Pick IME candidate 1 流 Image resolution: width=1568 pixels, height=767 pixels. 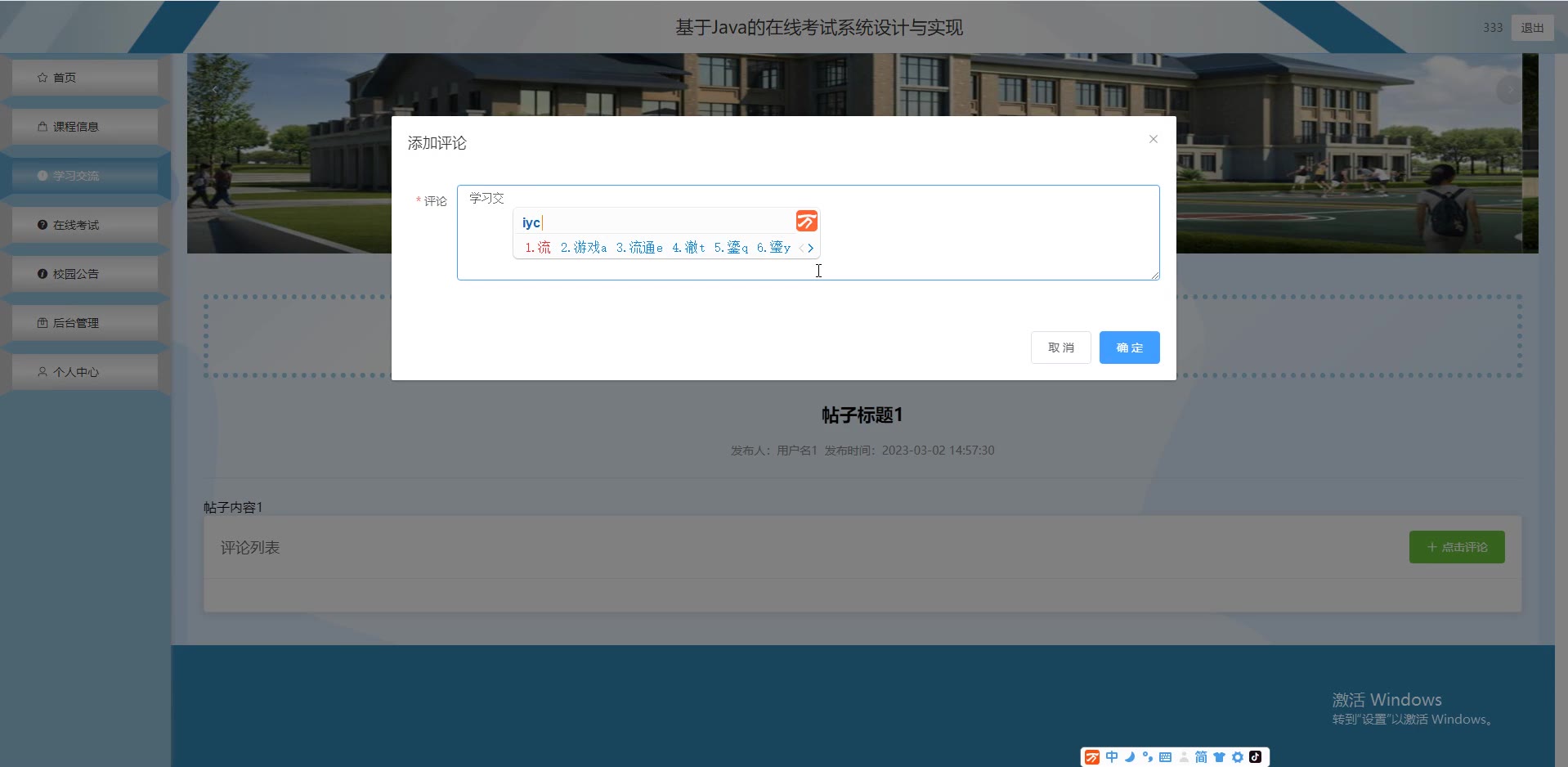coord(538,247)
